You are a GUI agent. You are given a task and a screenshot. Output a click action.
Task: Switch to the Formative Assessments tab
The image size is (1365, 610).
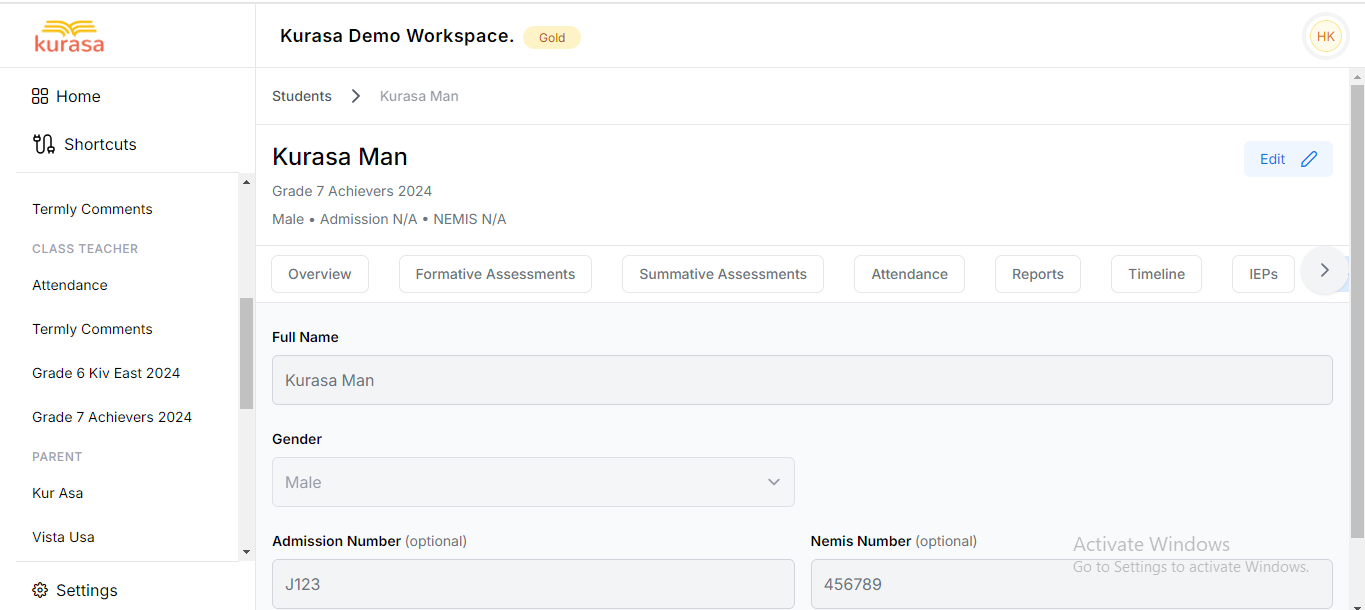(x=495, y=274)
